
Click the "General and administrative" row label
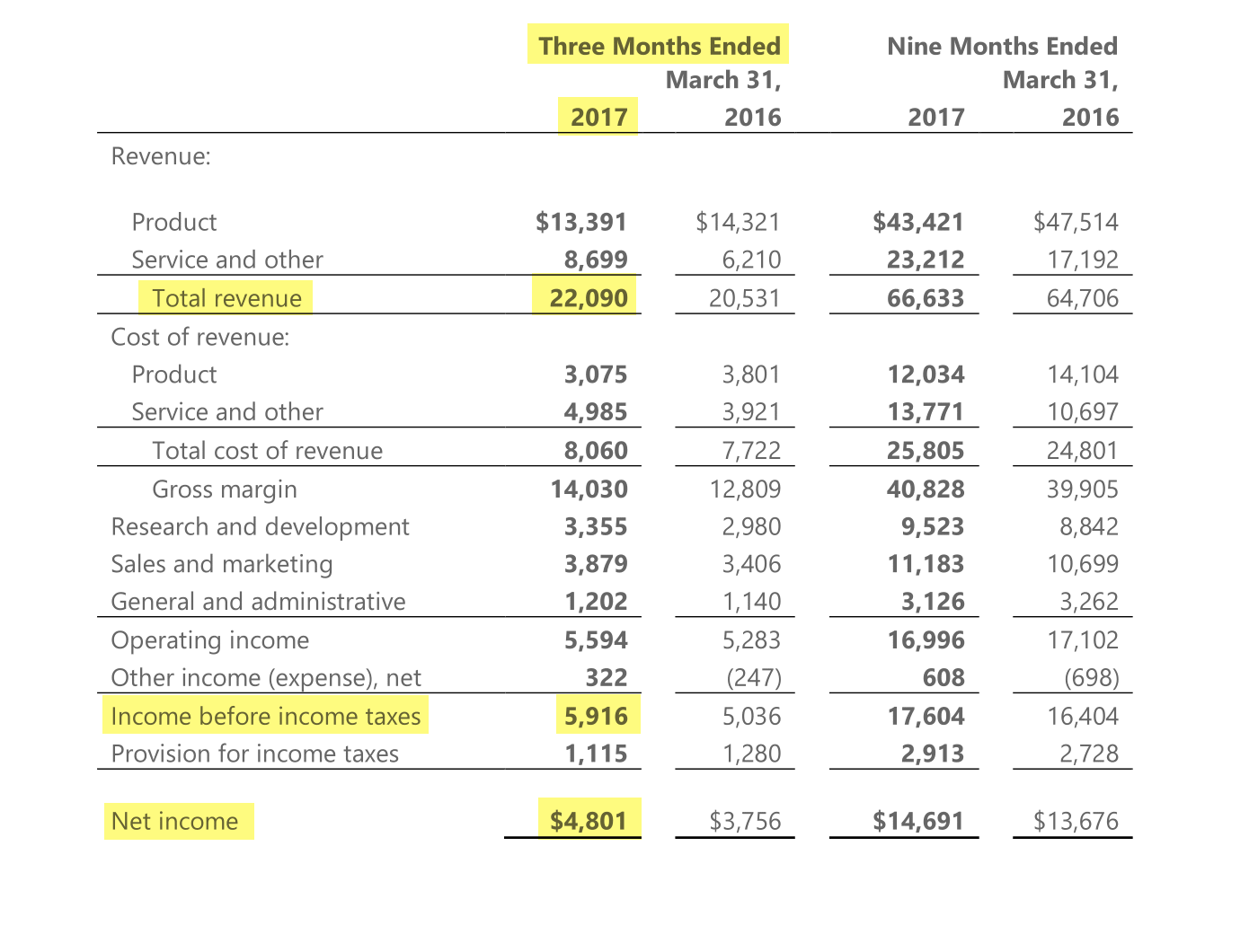coord(258,601)
